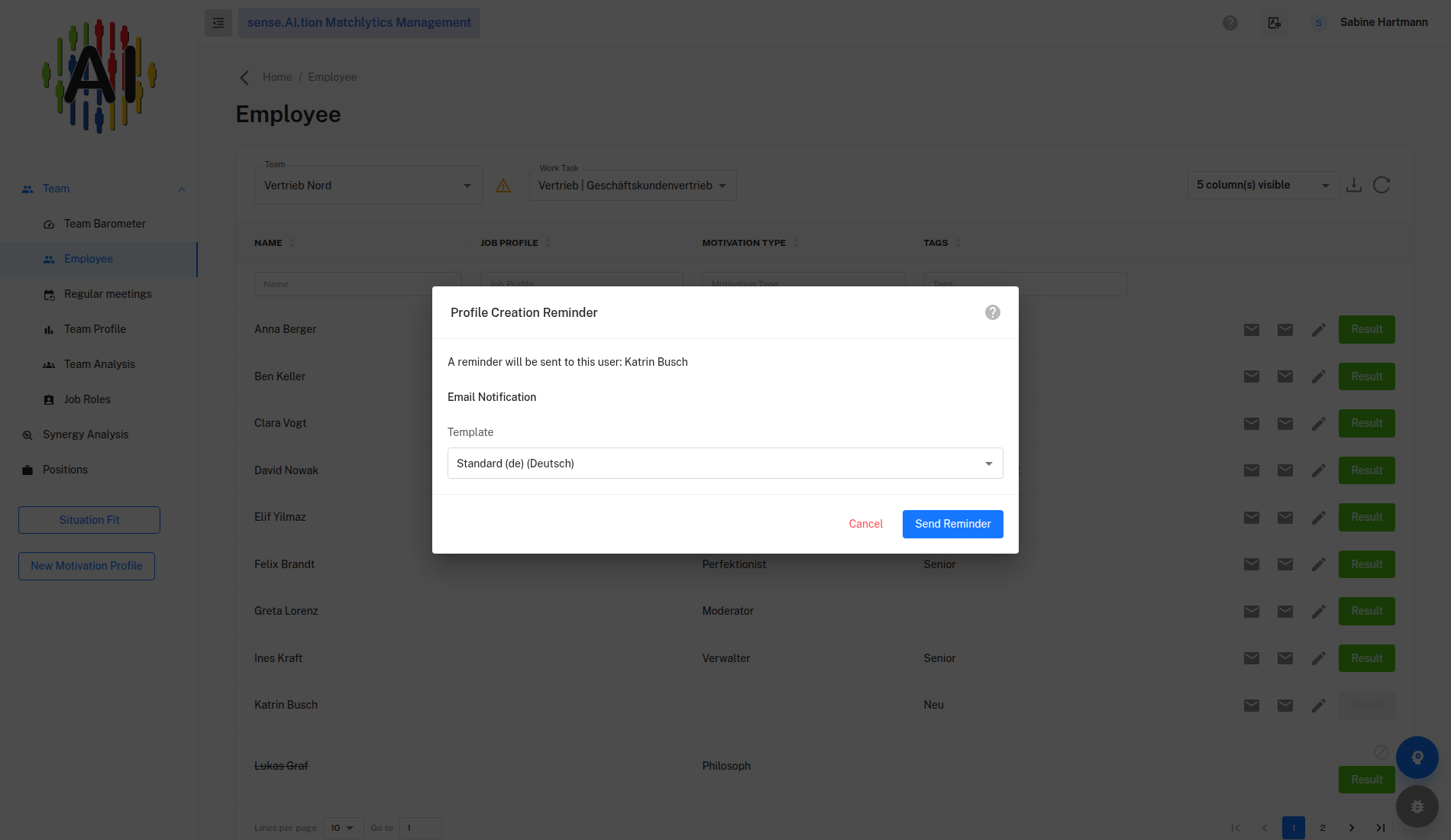The height and width of the screenshot is (840, 1451).
Task: Open the Team dropdown Vertrieb Nord
Action: tap(368, 186)
